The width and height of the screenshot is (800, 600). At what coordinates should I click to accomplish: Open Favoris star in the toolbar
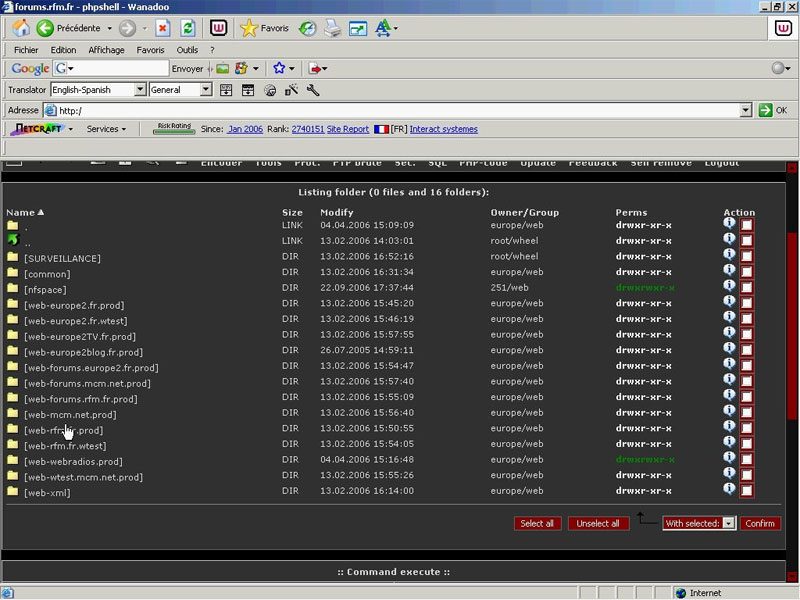coord(249,28)
